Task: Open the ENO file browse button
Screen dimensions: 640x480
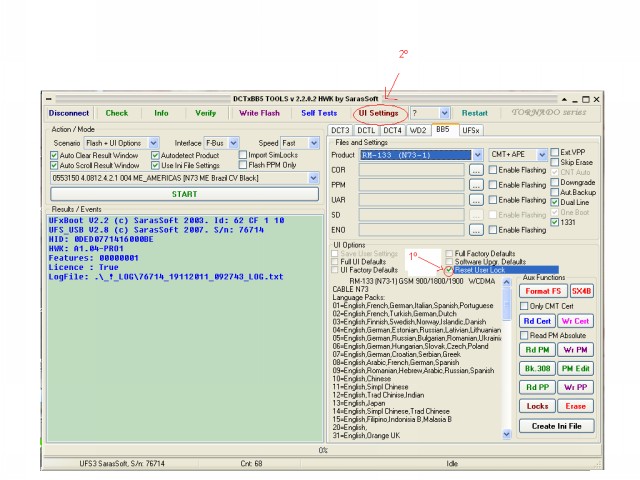Action: 477,229
